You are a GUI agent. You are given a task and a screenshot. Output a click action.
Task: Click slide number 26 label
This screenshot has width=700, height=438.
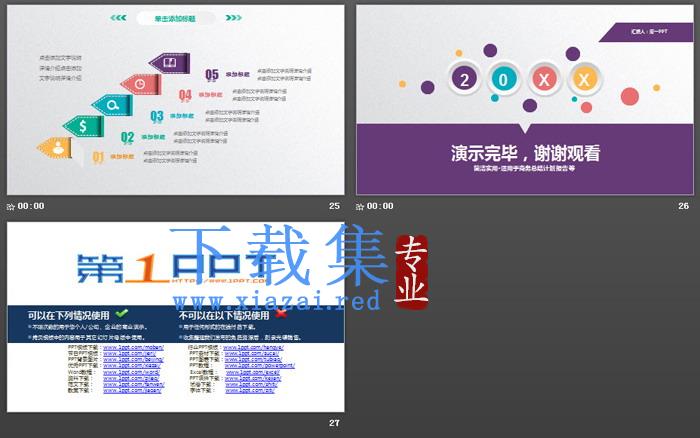coord(683,206)
